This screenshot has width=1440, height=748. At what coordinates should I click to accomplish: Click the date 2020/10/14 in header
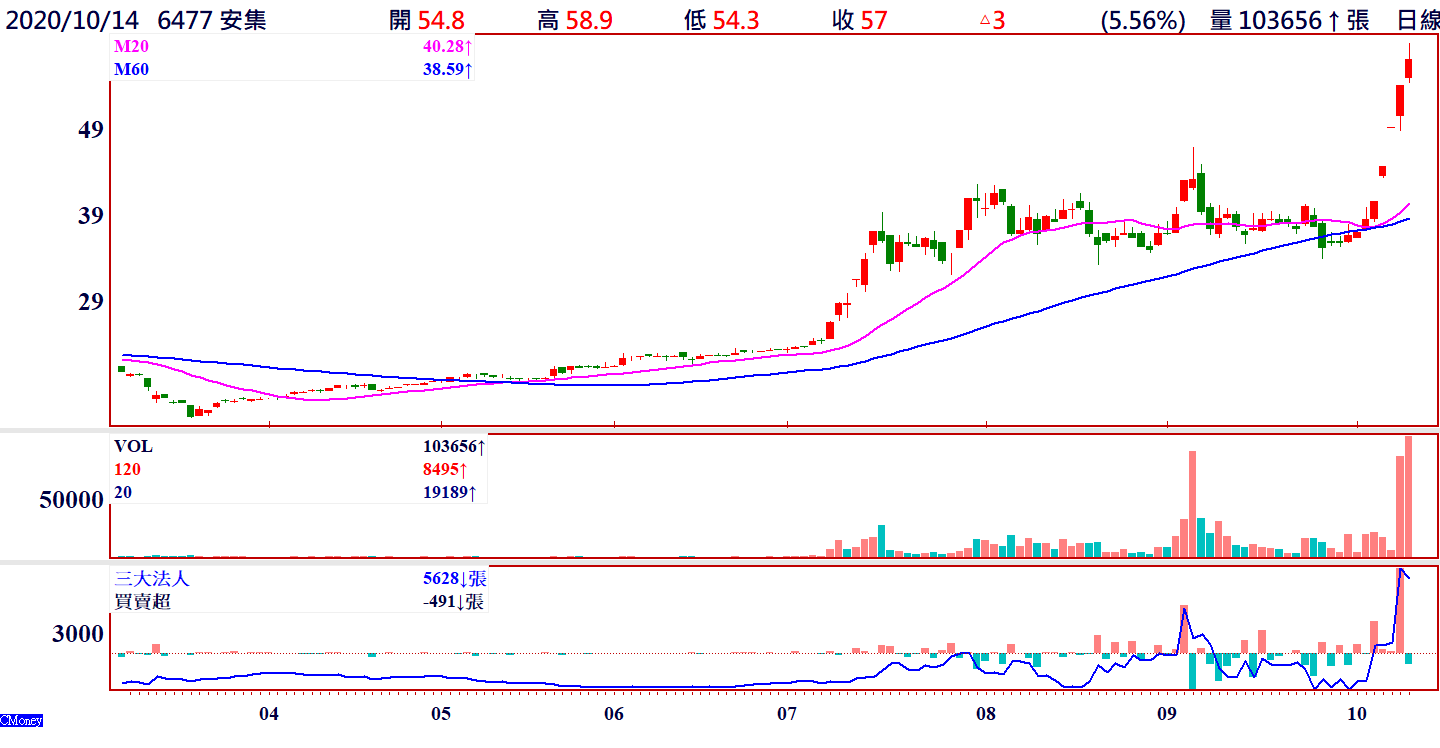click(76, 19)
